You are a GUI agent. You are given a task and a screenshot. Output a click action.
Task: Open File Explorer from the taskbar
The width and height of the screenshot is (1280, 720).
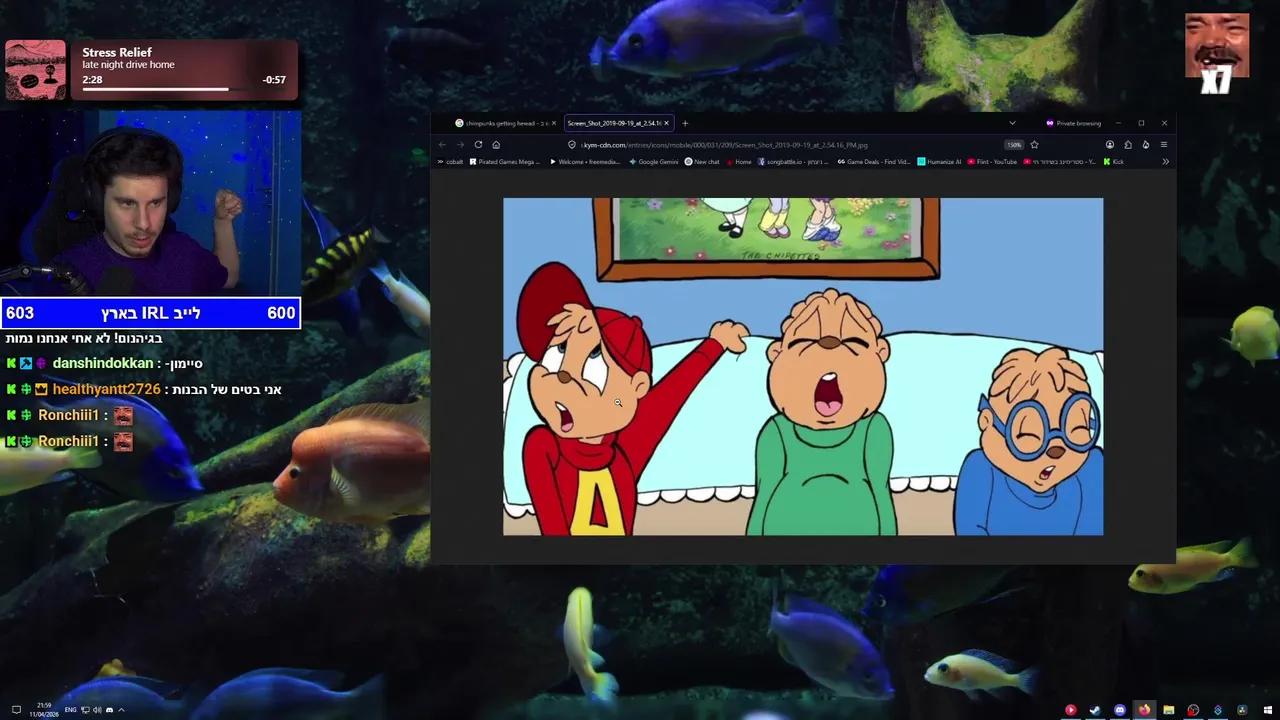point(1169,710)
